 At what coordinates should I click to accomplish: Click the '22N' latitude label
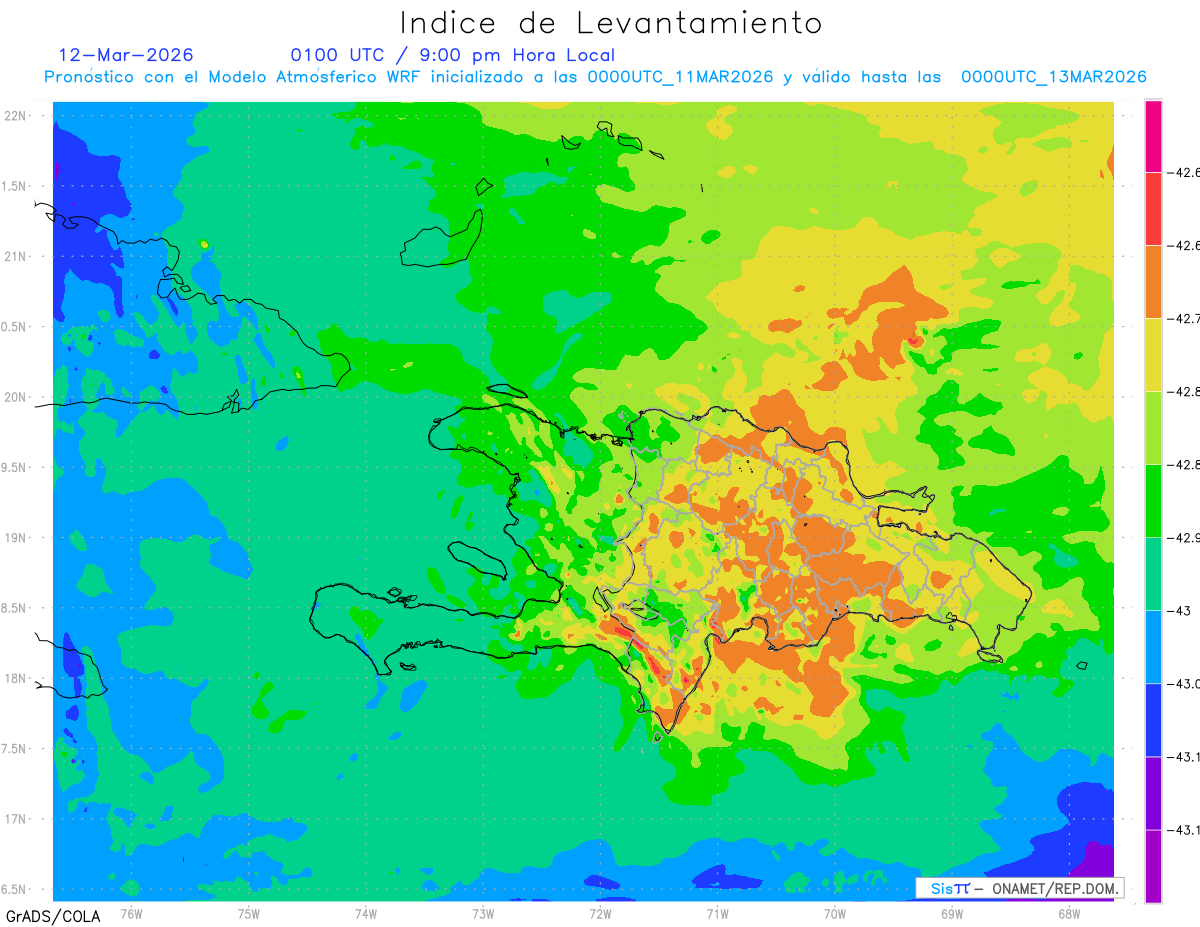tap(17, 116)
